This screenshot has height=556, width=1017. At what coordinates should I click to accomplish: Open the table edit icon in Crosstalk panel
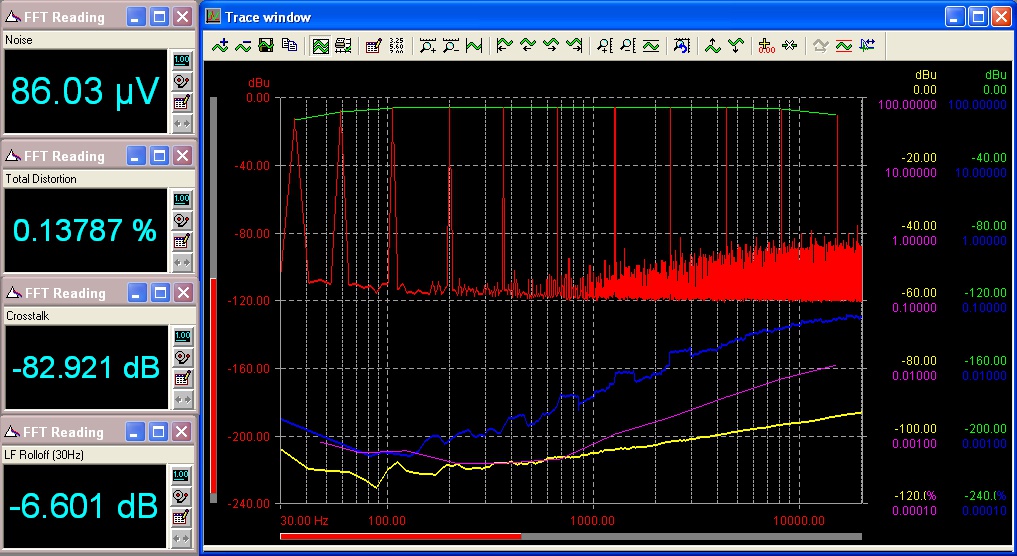(182, 379)
